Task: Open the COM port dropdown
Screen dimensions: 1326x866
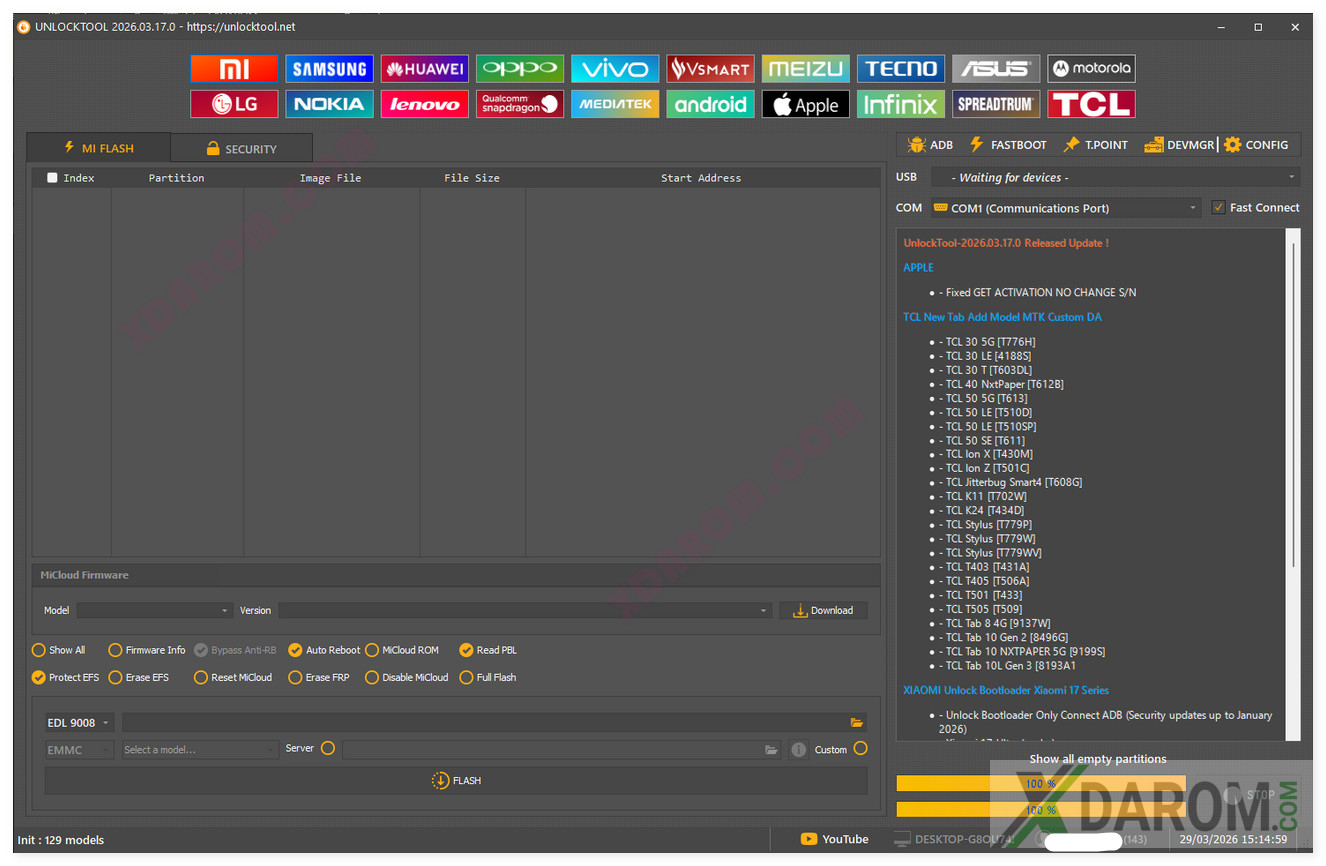Action: [x=1064, y=208]
